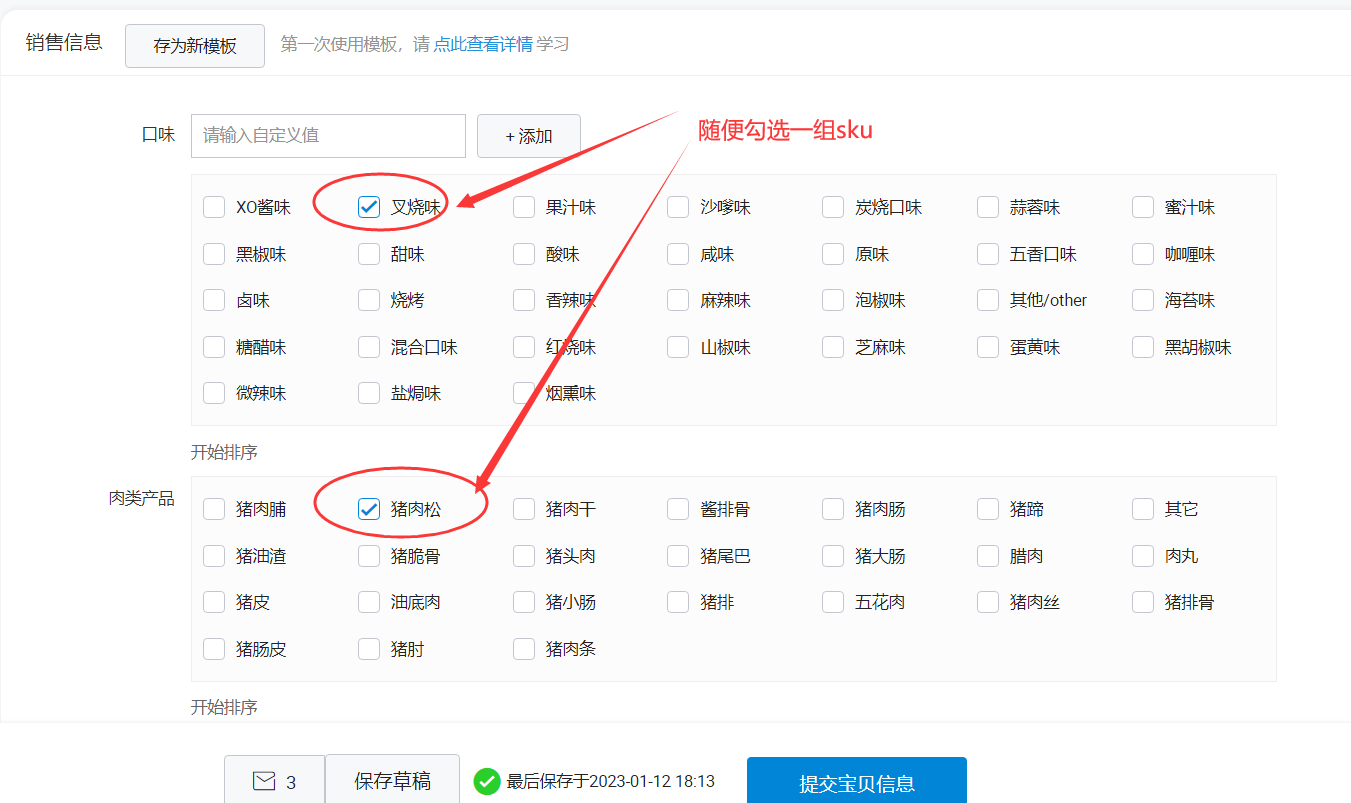Enable the 黑胡椒味 flavor option
Image resolution: width=1351 pixels, height=803 pixels.
pyautogui.click(x=1143, y=347)
